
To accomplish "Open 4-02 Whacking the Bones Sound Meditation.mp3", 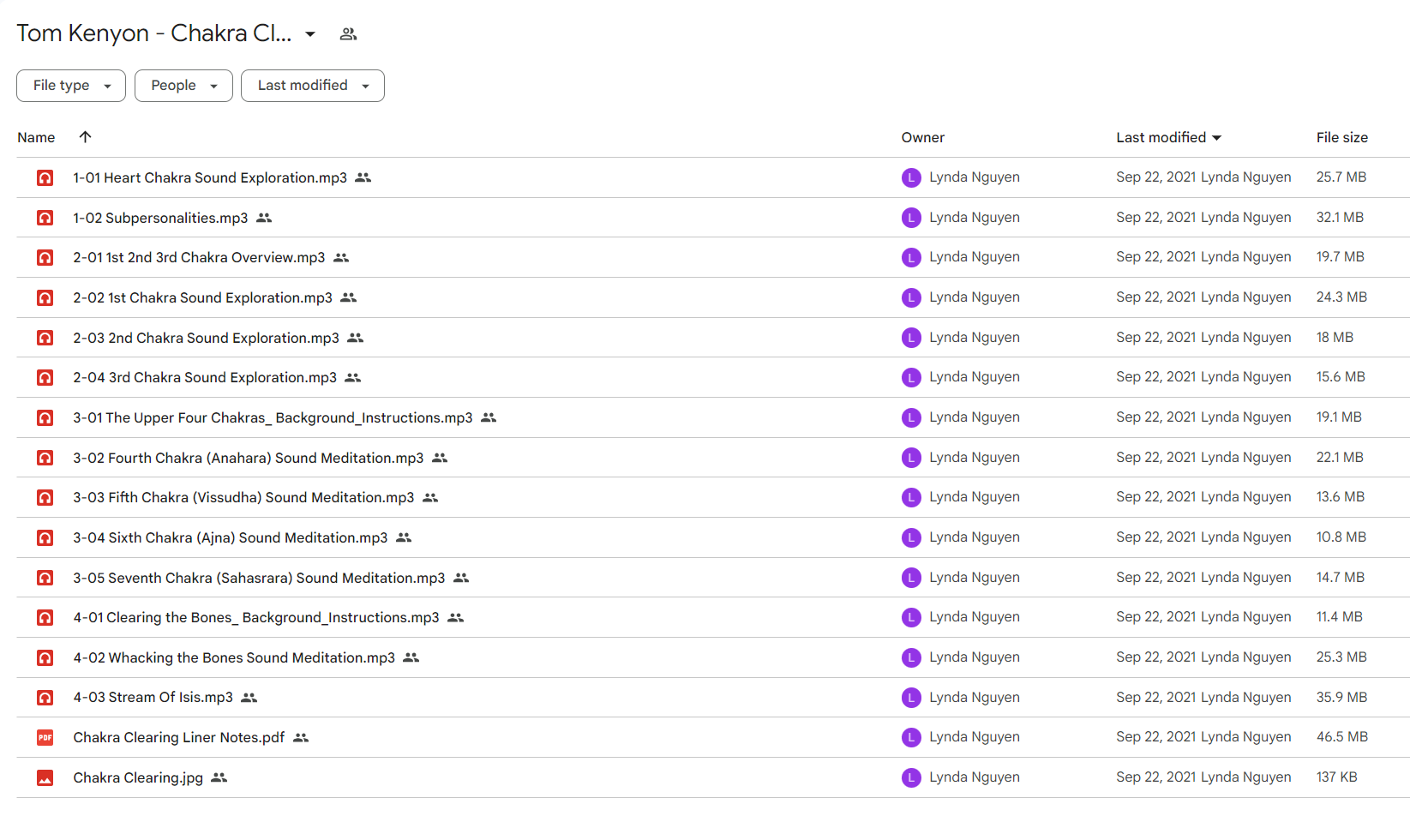I will 234,657.
